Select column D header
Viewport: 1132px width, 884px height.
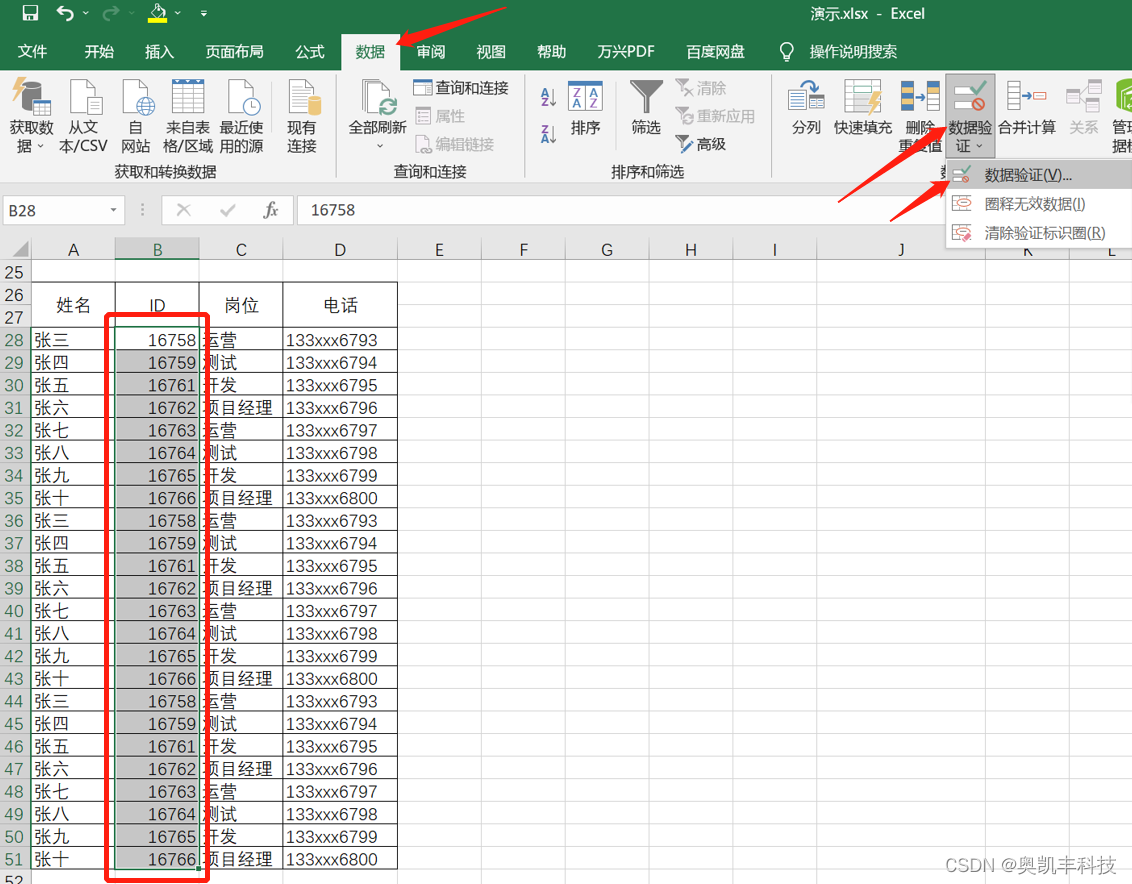coord(340,250)
